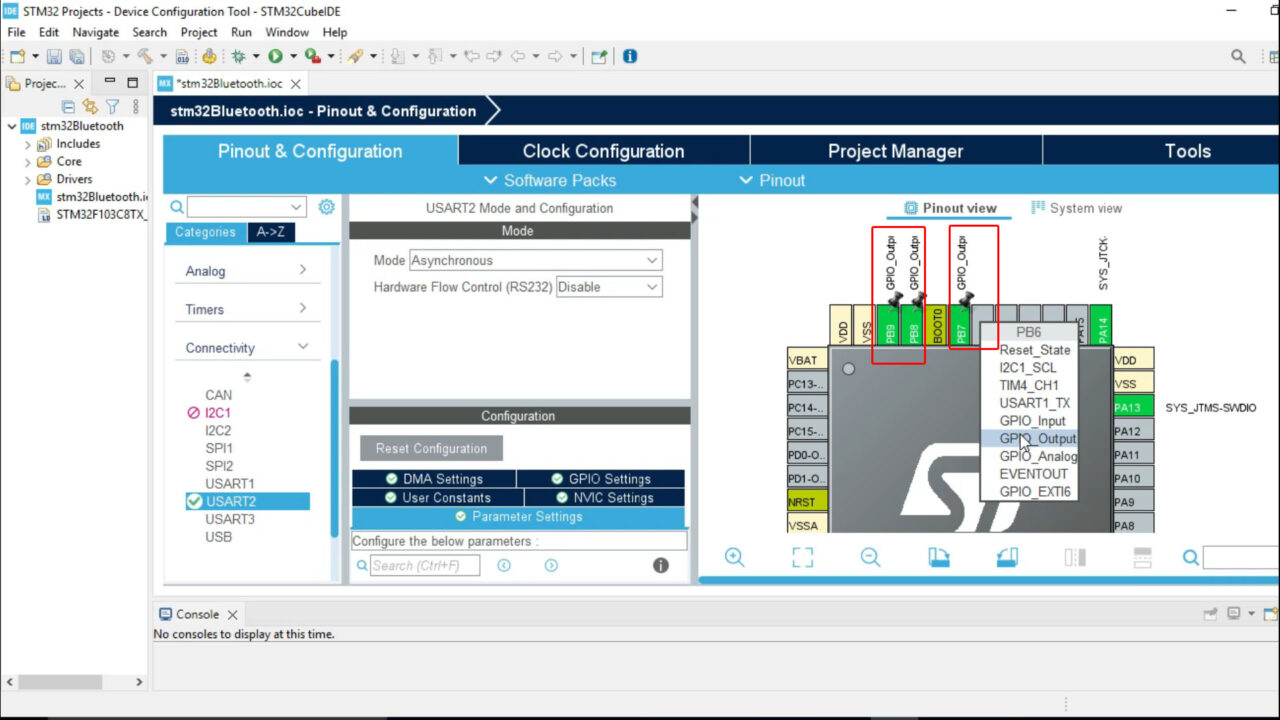Choose Reset_State in the PB6 menu
Image resolution: width=1280 pixels, height=720 pixels.
point(1029,350)
